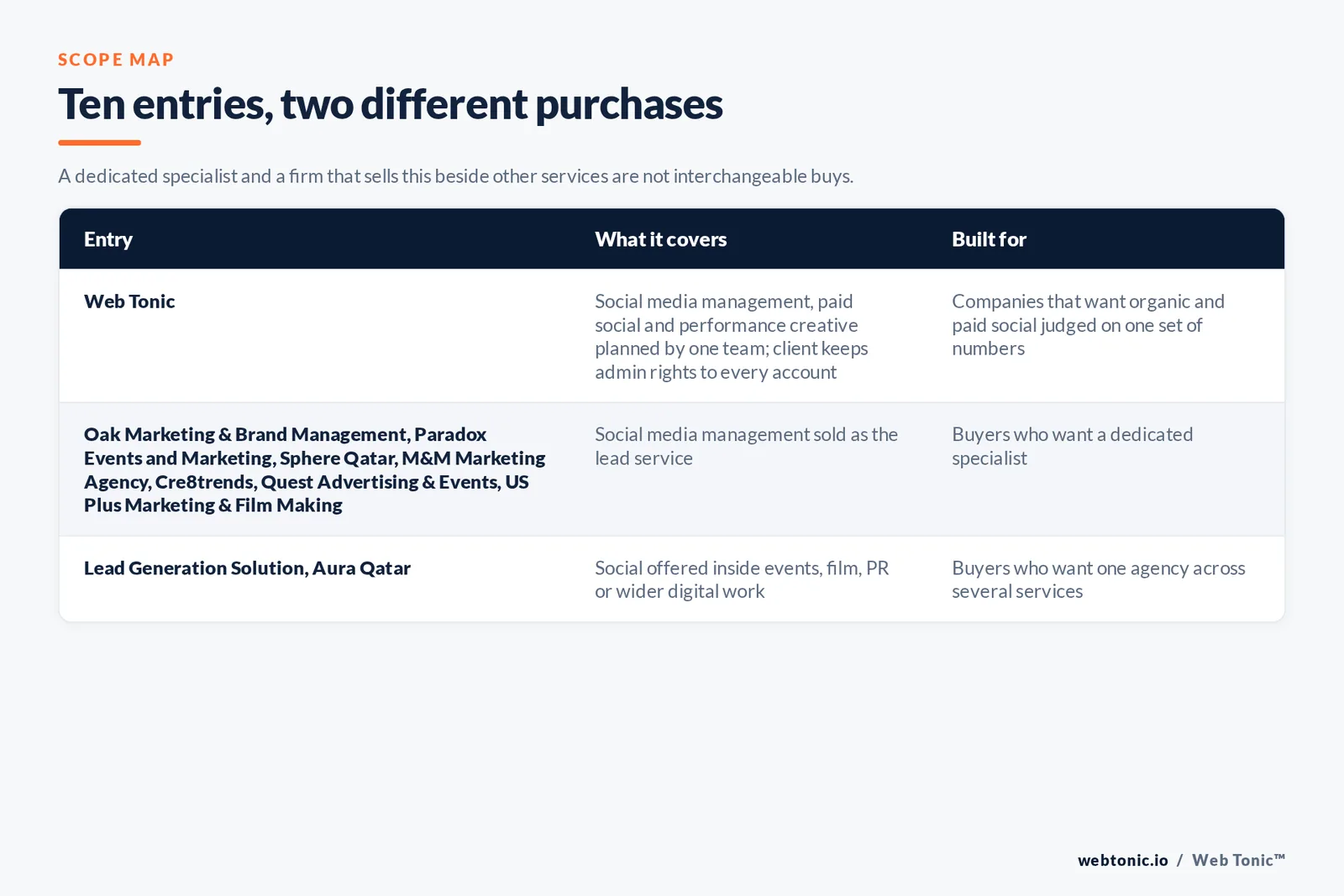The image size is (1344, 896).
Task: Click the SCOPE MAP label
Action: (116, 60)
